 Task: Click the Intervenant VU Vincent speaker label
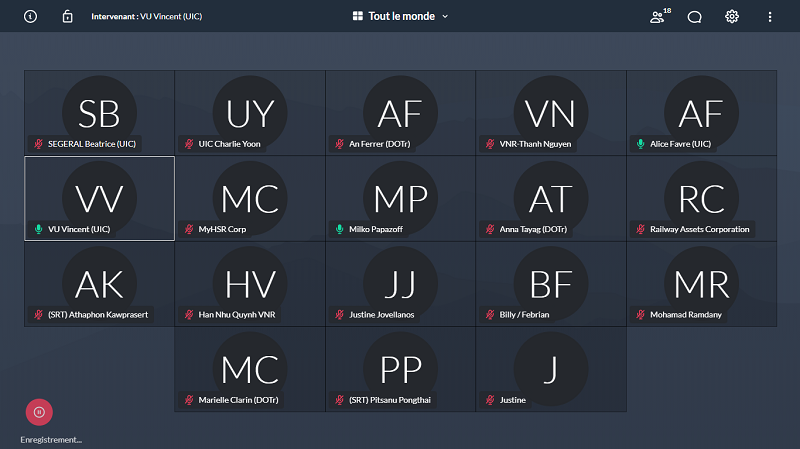[x=146, y=16]
